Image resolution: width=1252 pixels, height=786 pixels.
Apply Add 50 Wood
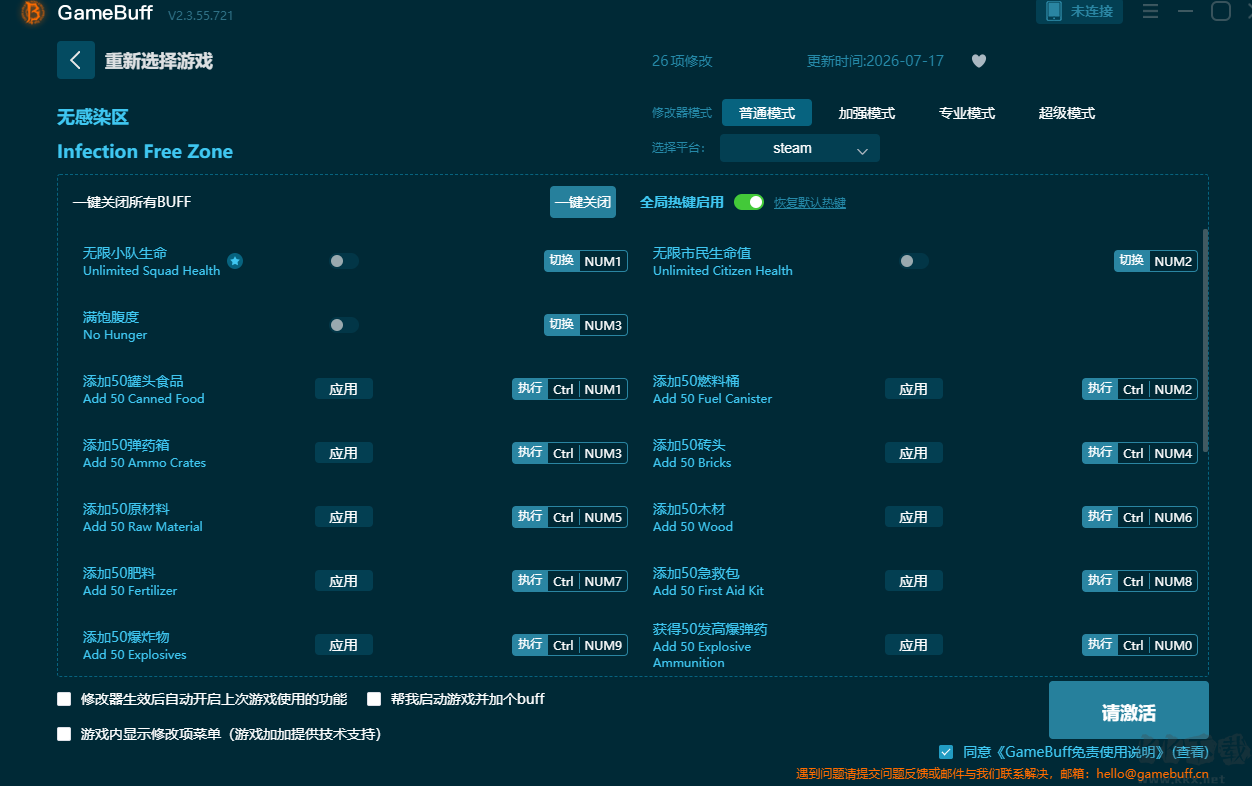[914, 517]
